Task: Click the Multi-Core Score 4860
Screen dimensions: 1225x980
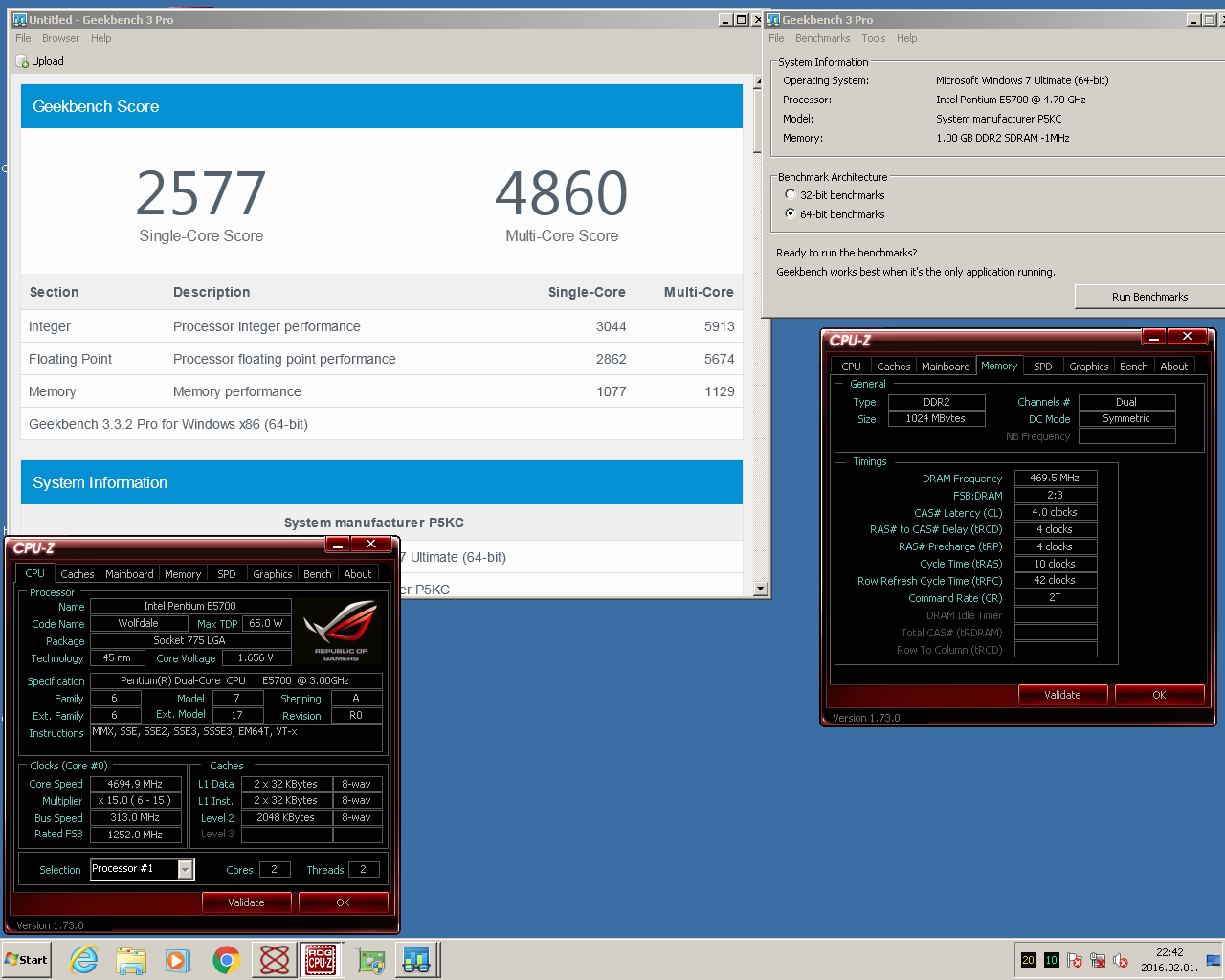Action: (562, 193)
